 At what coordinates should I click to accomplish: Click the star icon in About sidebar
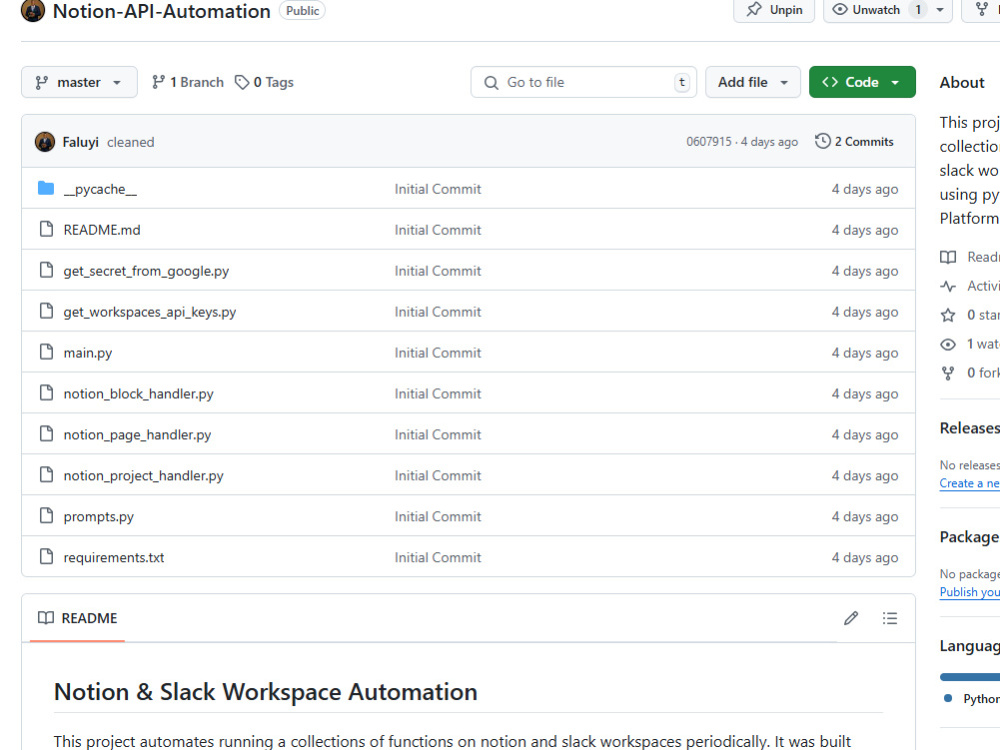coord(948,315)
